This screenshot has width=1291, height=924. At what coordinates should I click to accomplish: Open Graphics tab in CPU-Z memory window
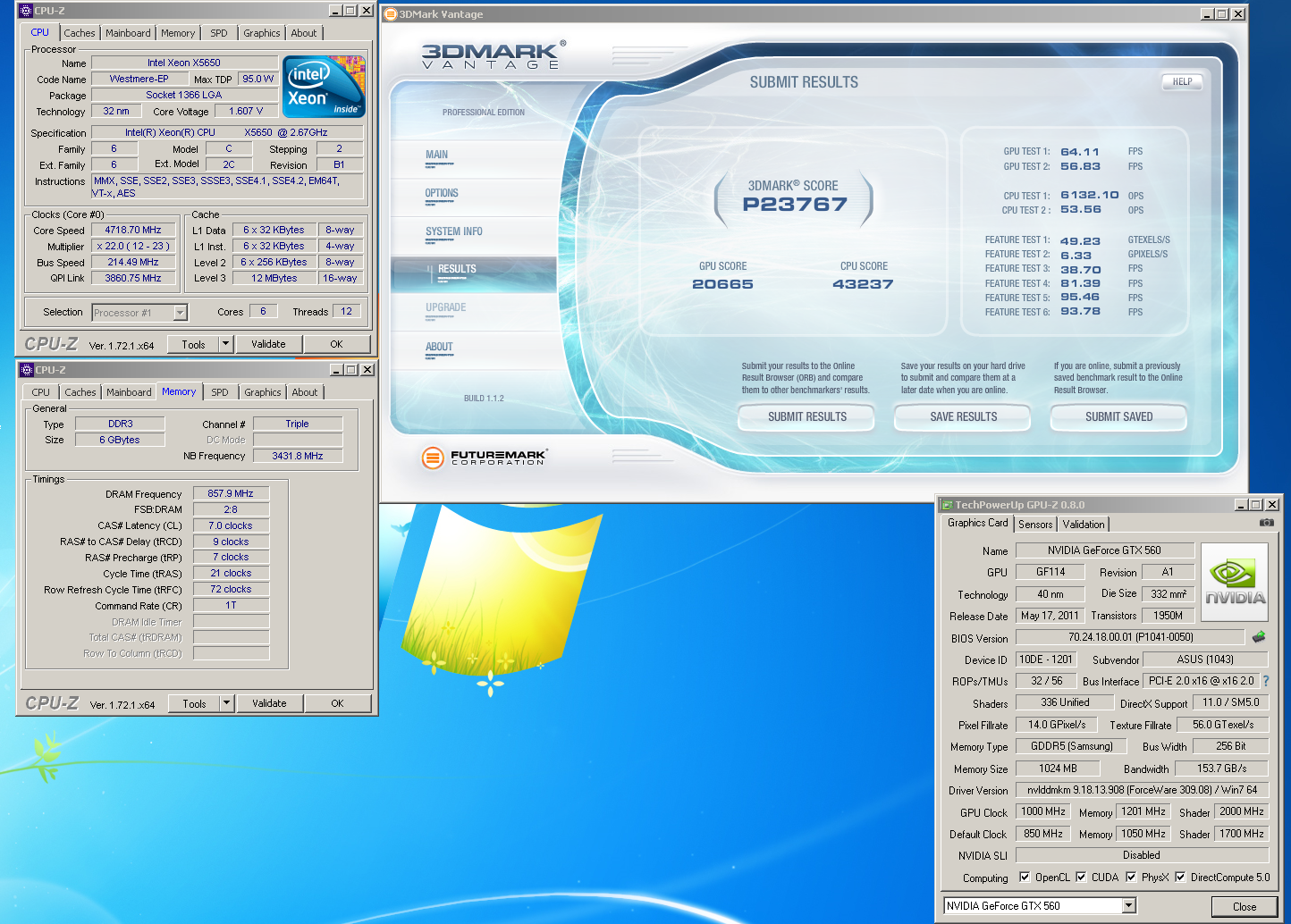(263, 392)
